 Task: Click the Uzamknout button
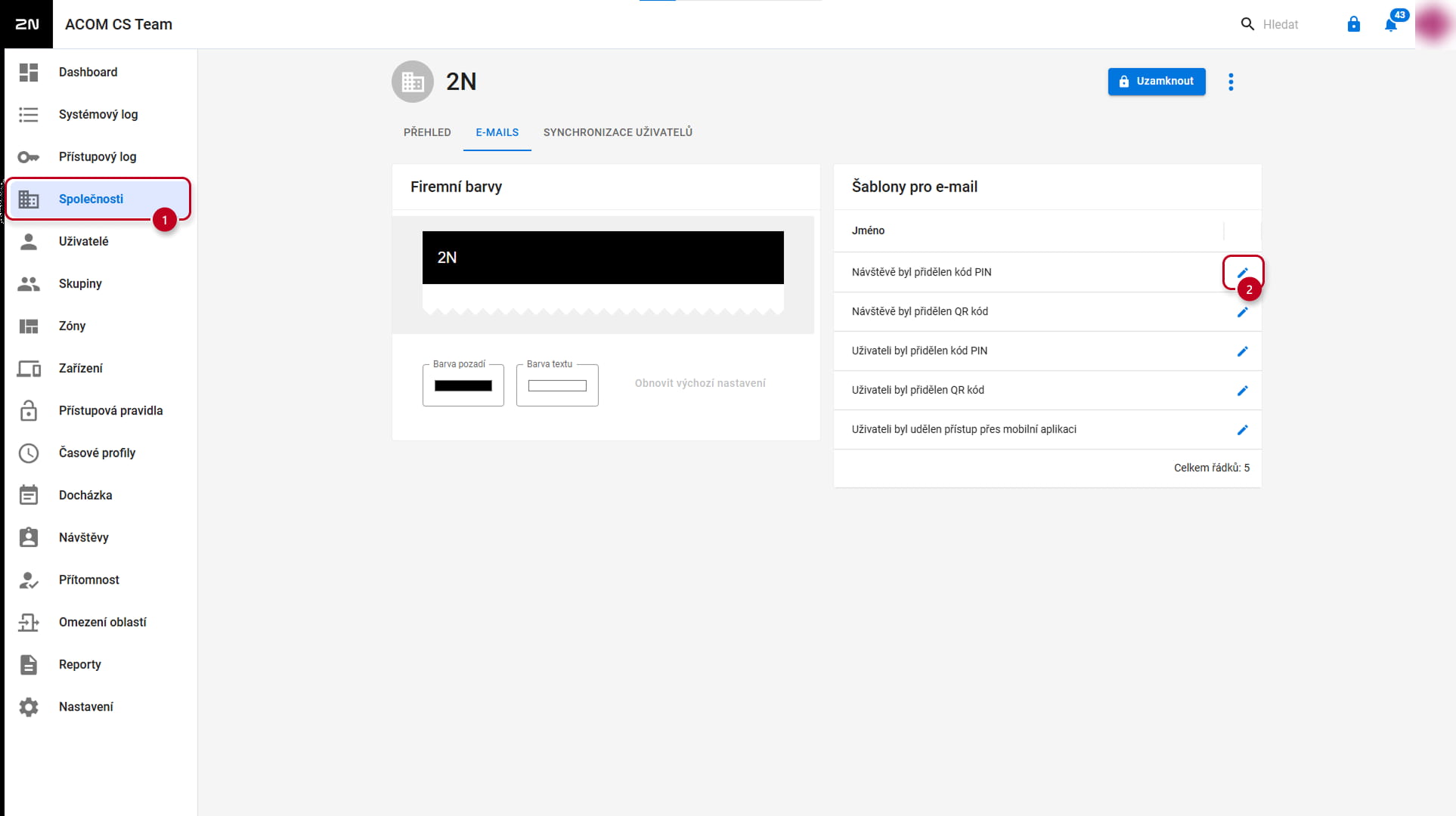click(1157, 82)
